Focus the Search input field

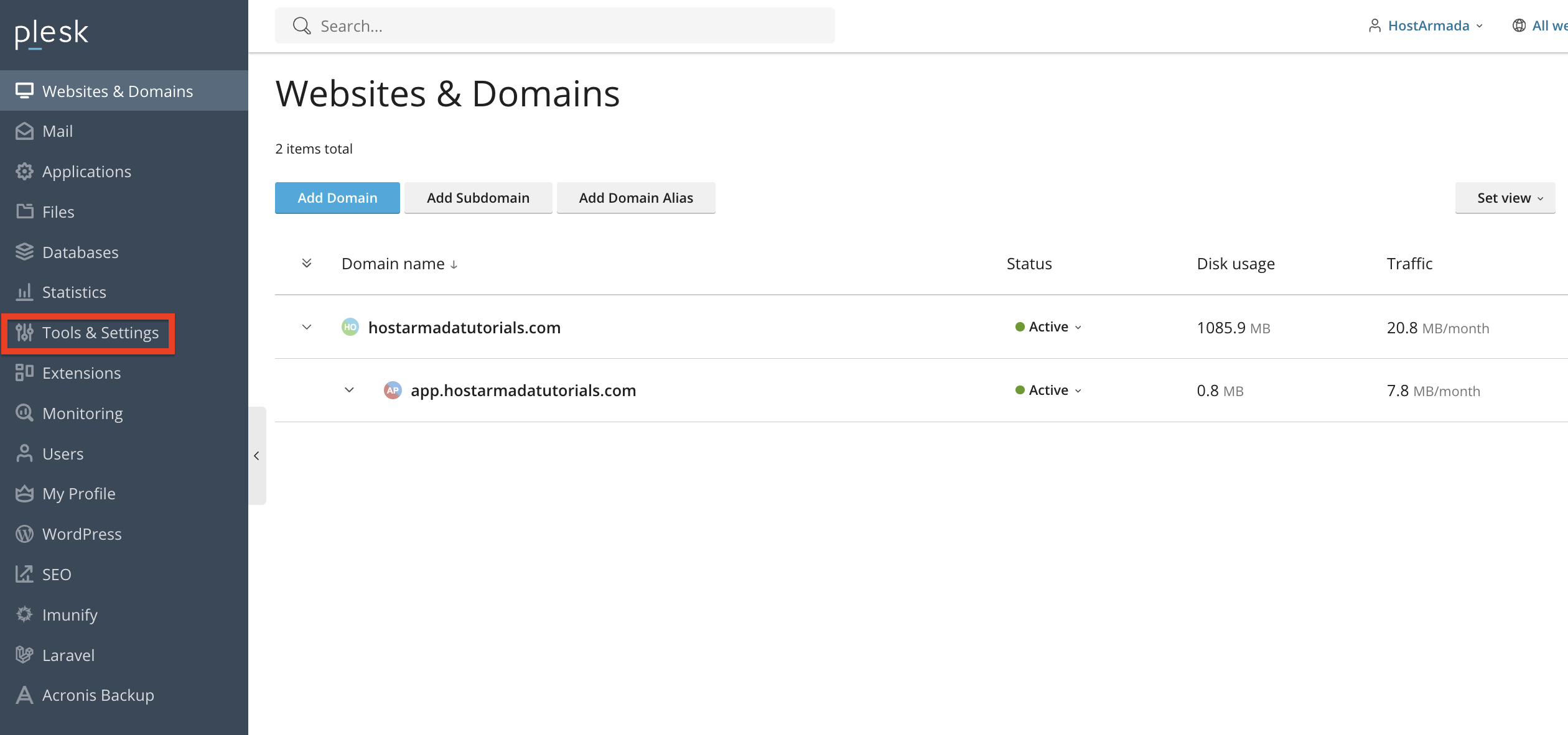[555, 26]
